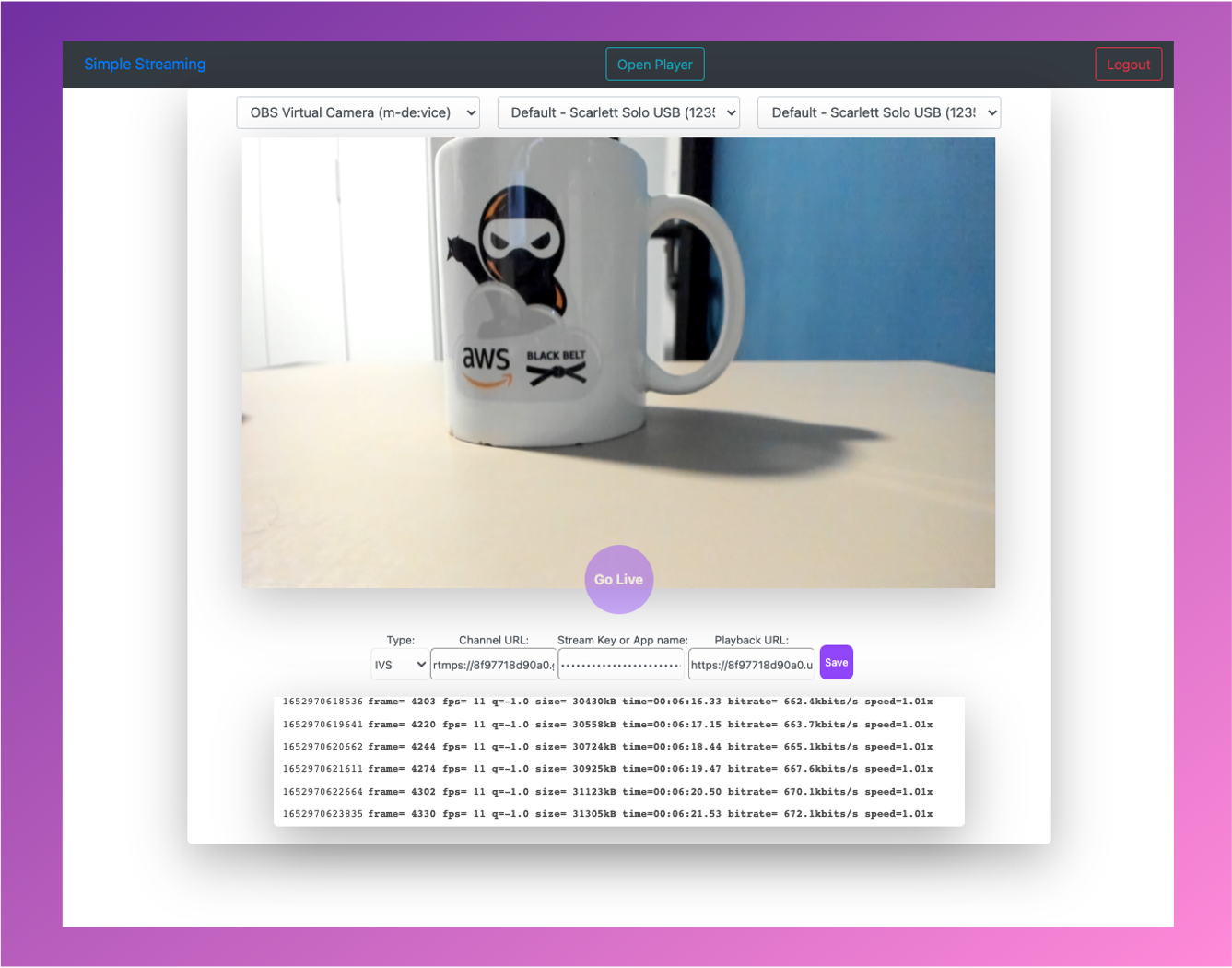The height and width of the screenshot is (968, 1232).
Task: Select the log line with frame= 4220
Action: pyautogui.click(x=608, y=725)
